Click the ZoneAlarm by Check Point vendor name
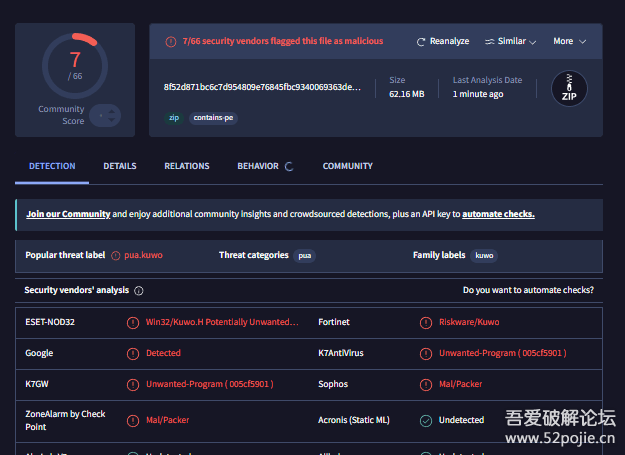625x455 pixels. (x=65, y=420)
